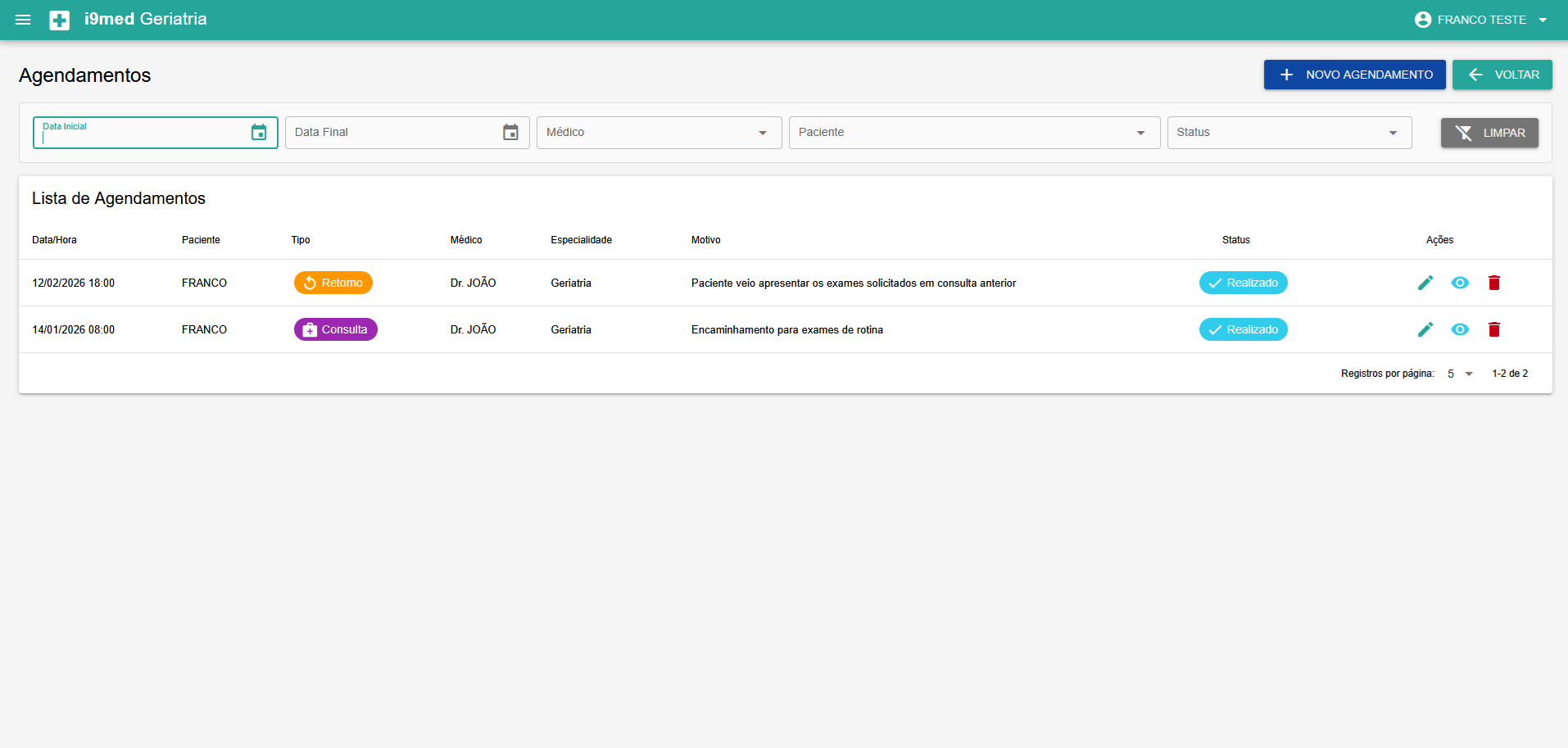Click the purple Consulta type chip
This screenshot has width=1568, height=748.
(336, 329)
